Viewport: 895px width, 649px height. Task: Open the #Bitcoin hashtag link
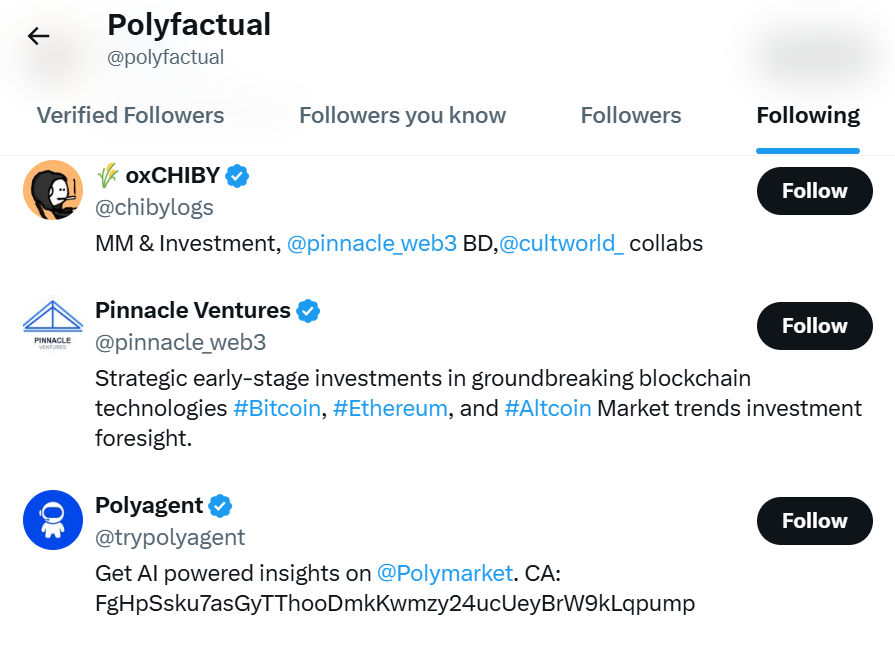(x=277, y=409)
